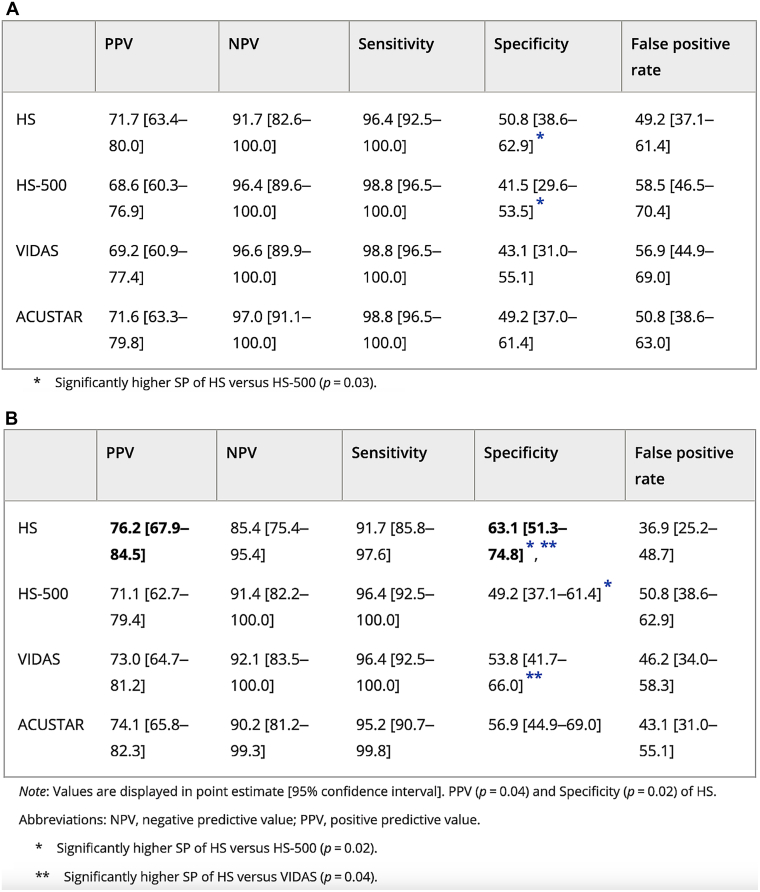The image size is (760, 892).
Task: Click the VIDAS row label in table B
Action: click(39, 659)
